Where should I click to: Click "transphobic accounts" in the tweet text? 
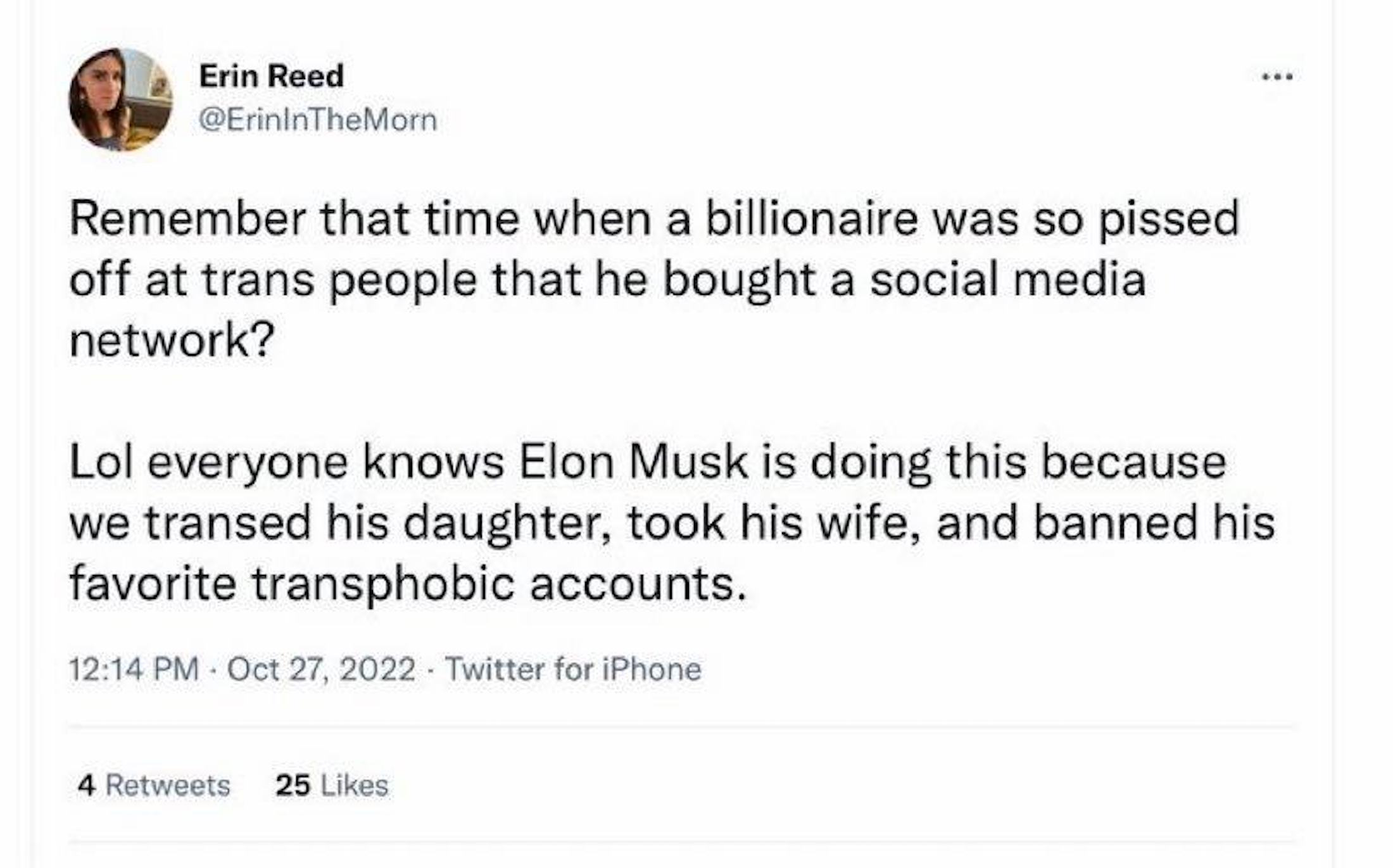click(498, 583)
